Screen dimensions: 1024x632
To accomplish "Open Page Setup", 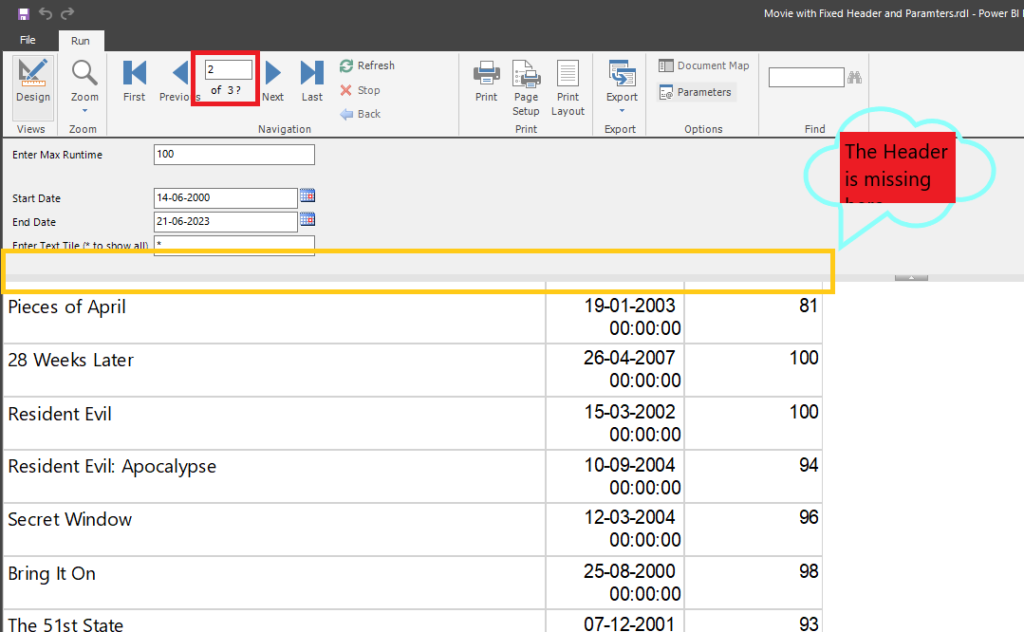I will coord(526,88).
